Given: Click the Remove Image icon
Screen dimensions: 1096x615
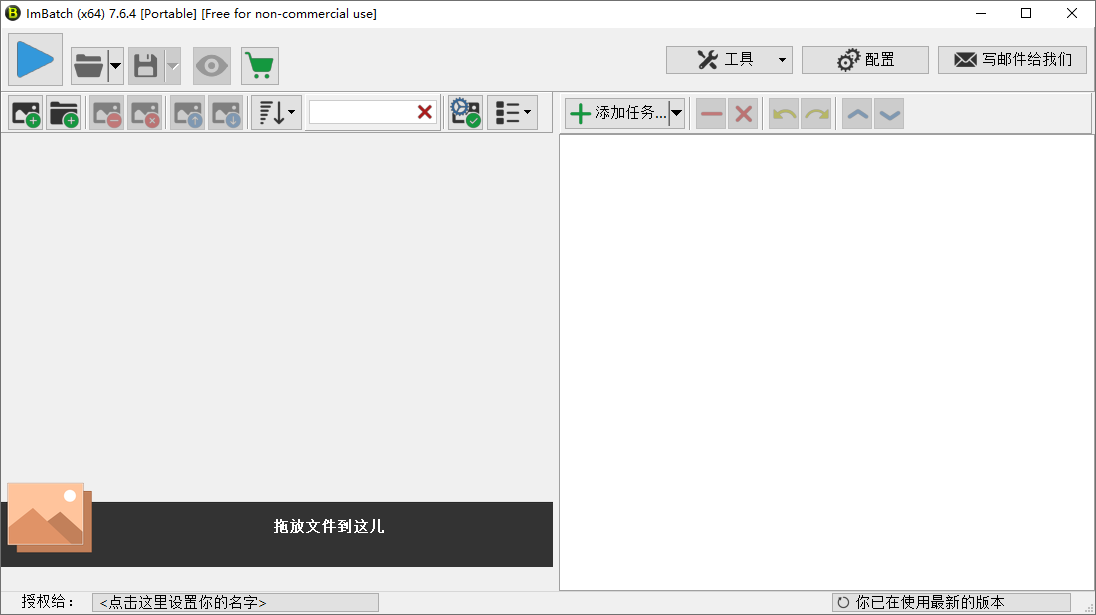Looking at the screenshot, I should coord(105,112).
